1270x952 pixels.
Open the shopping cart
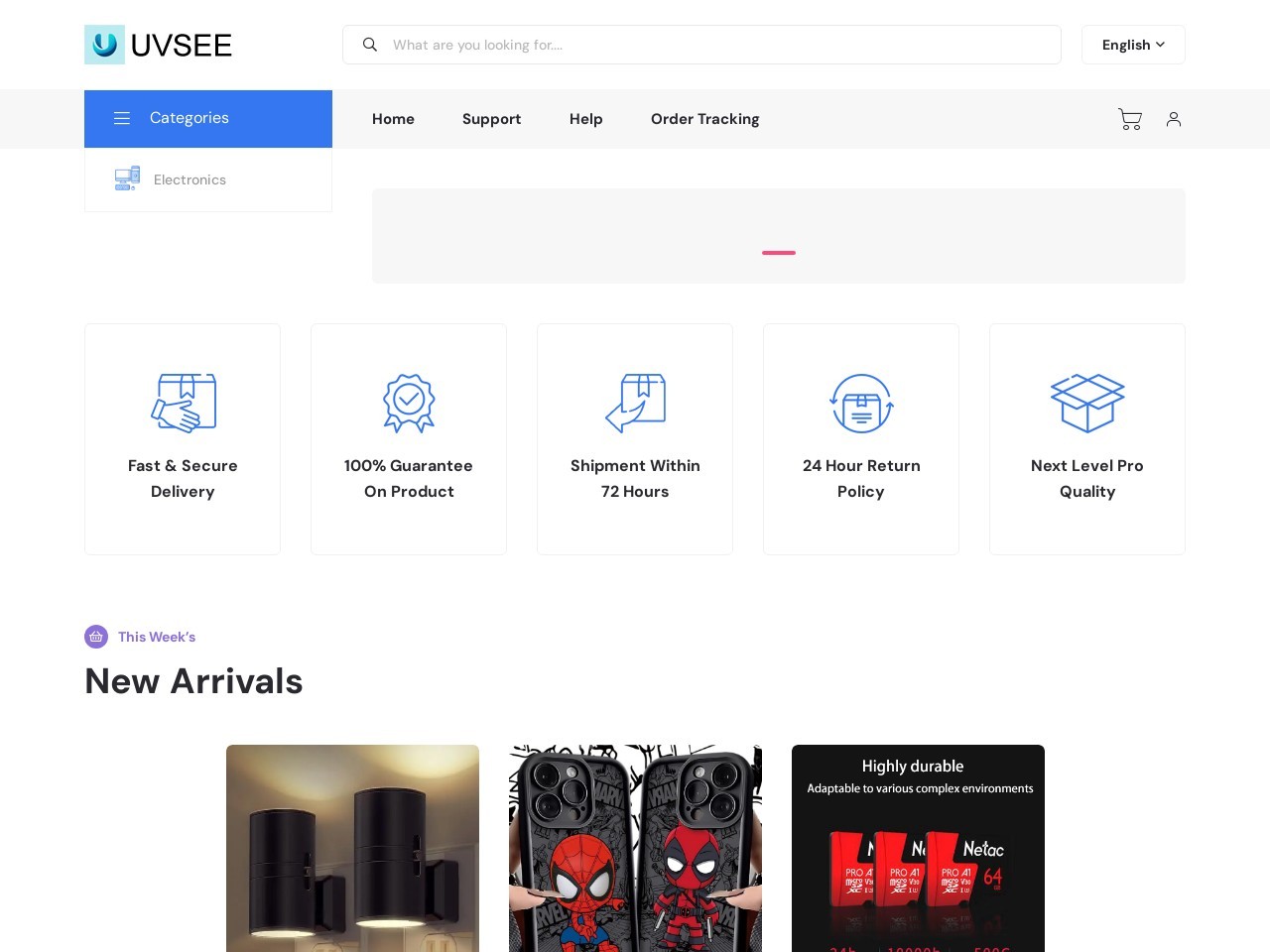(x=1129, y=119)
